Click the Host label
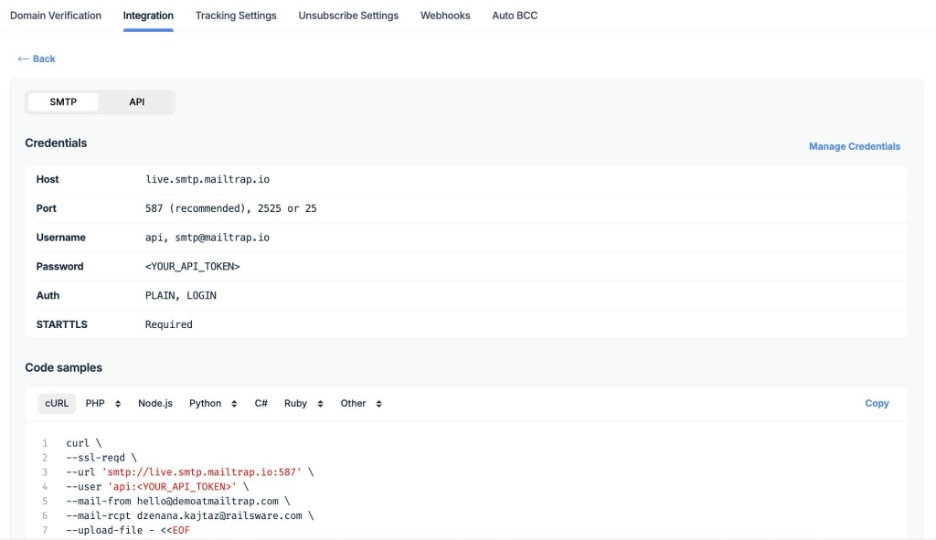This screenshot has height=540, width=936. pyautogui.click(x=48, y=179)
